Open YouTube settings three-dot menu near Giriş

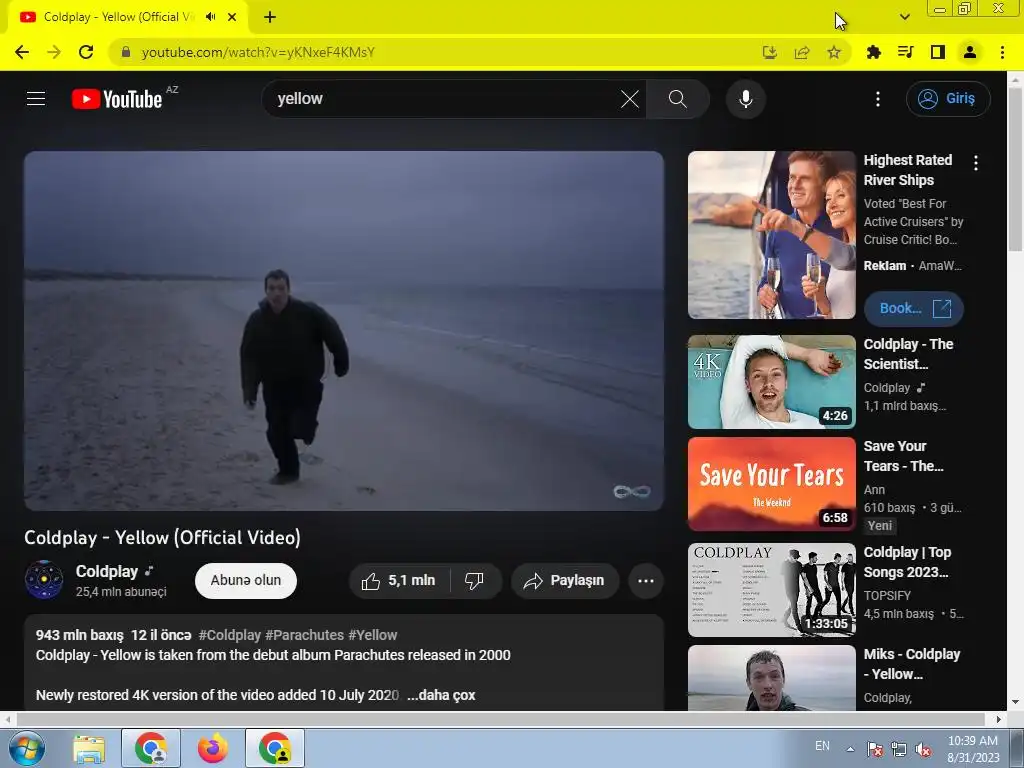878,99
